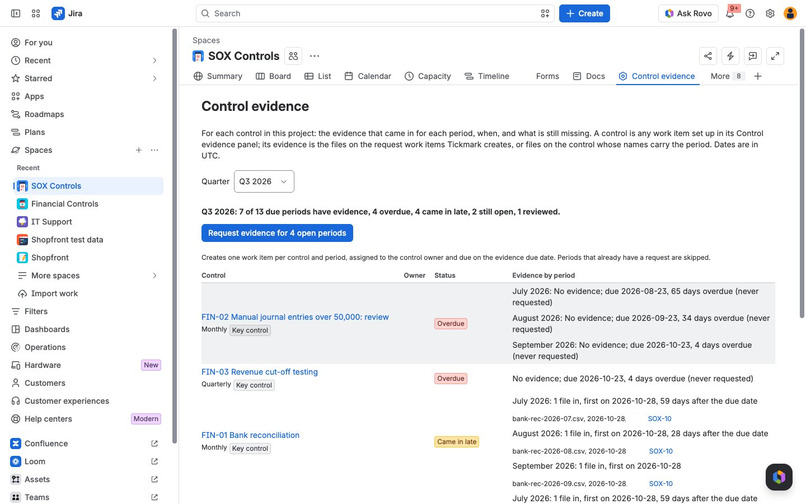The height and width of the screenshot is (504, 806).
Task: Open FIN-01 Bank reconciliation link
Action: (x=250, y=435)
